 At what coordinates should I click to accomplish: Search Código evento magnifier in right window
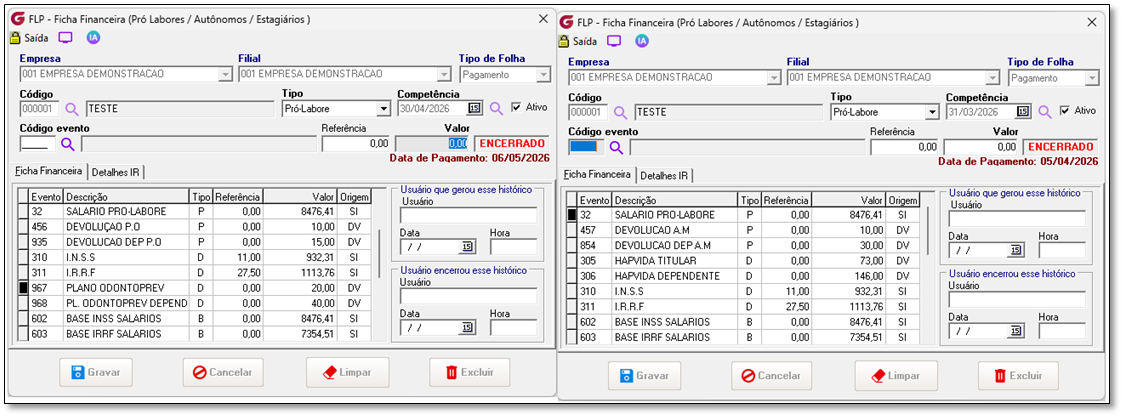point(616,148)
